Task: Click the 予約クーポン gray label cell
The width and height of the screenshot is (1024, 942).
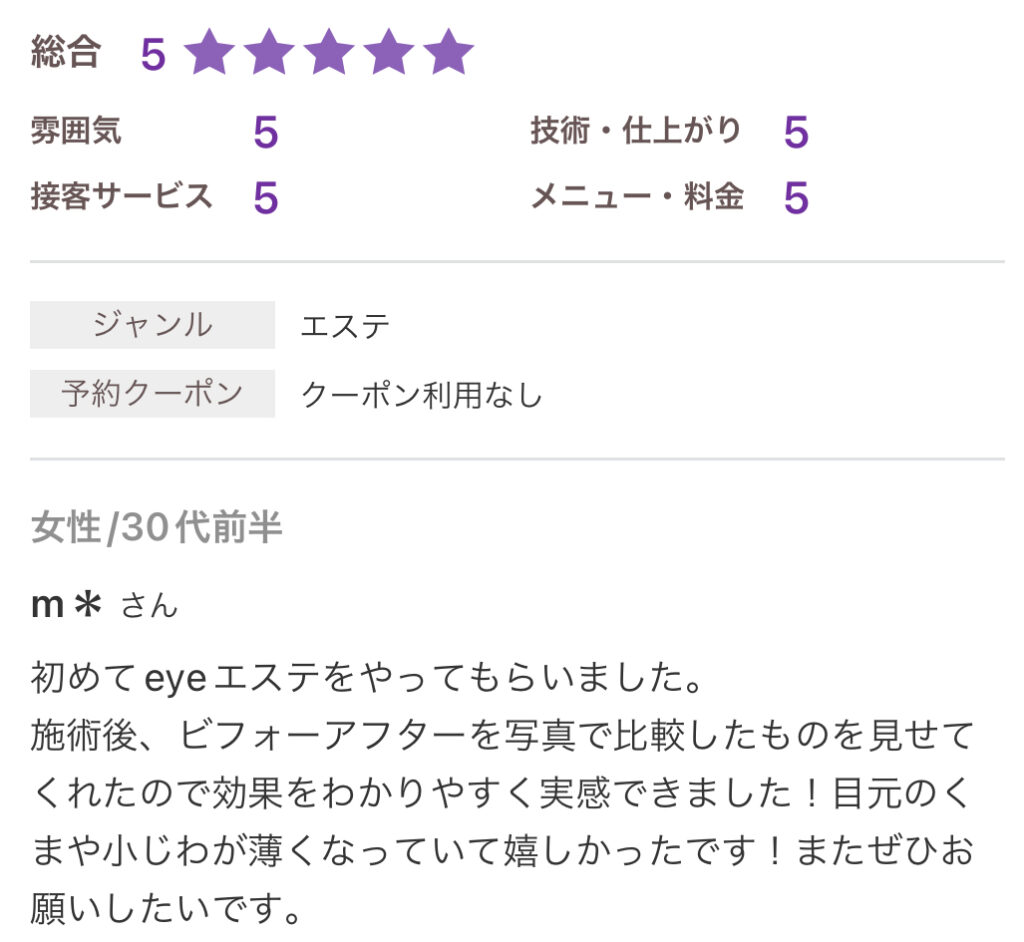Action: (x=152, y=393)
